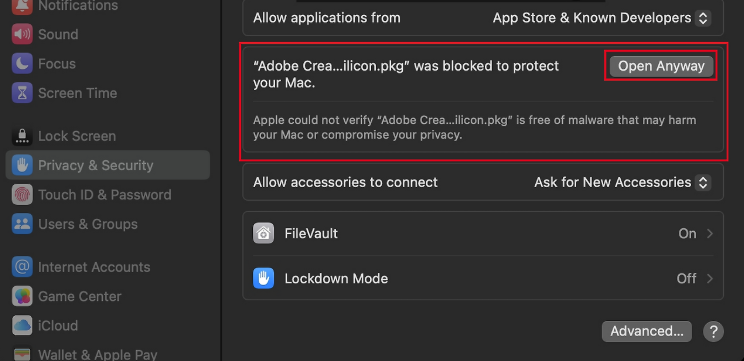Click the Advanced... button
The width and height of the screenshot is (744, 361).
pos(647,331)
